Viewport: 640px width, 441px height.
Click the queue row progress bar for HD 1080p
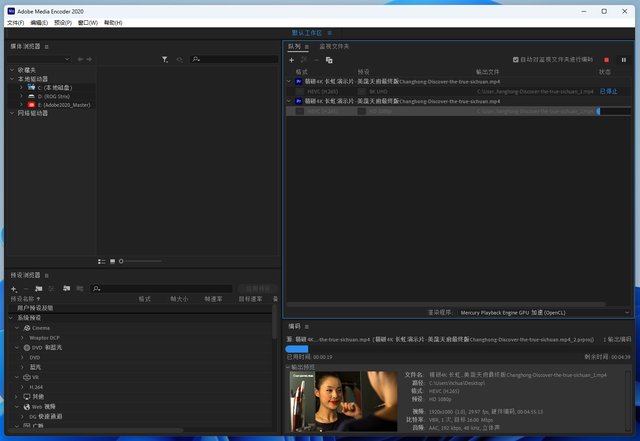coord(613,111)
